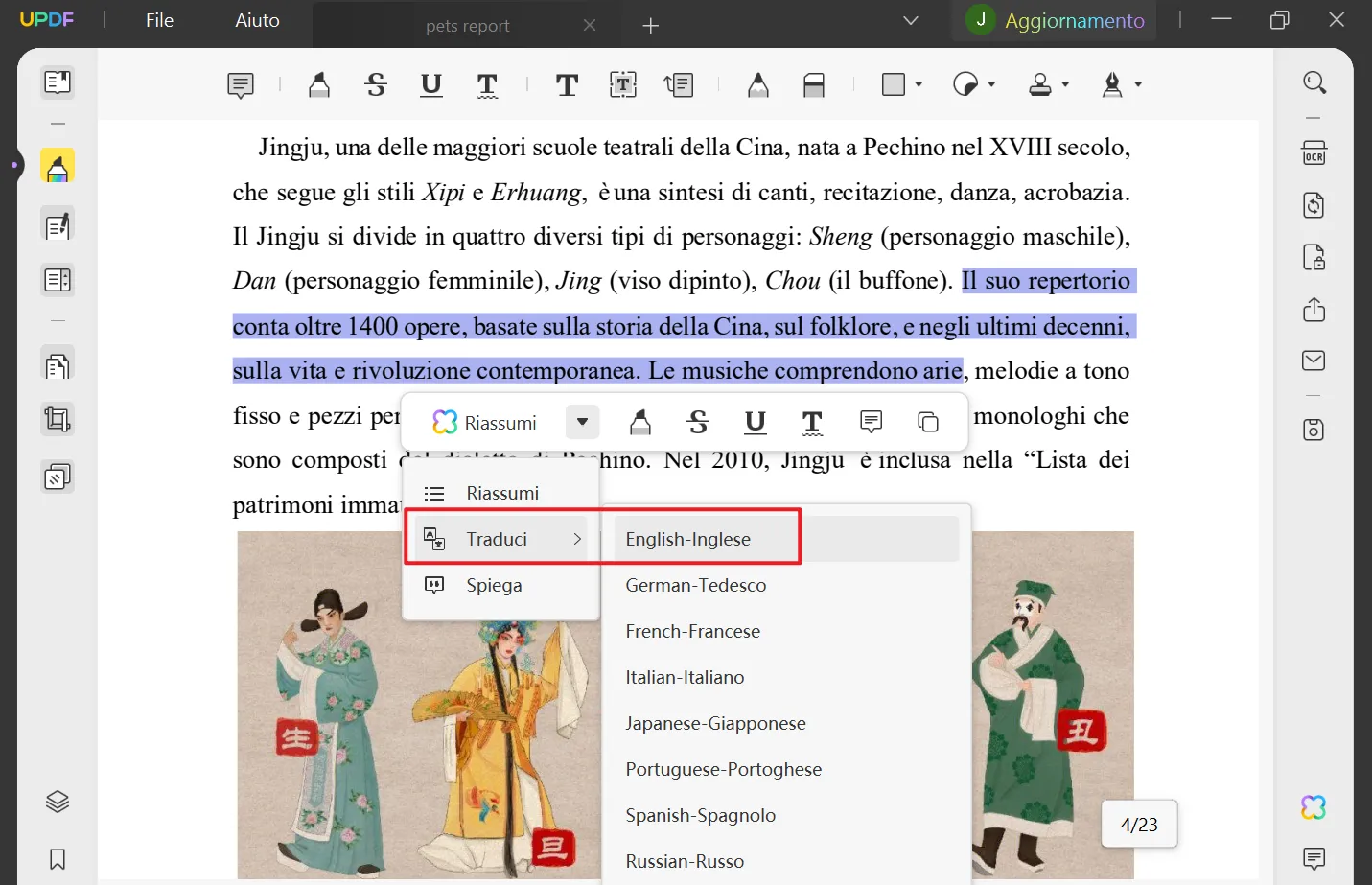Translate to English-Inglese
Viewport: 1372px width, 885px height.
pos(786,539)
